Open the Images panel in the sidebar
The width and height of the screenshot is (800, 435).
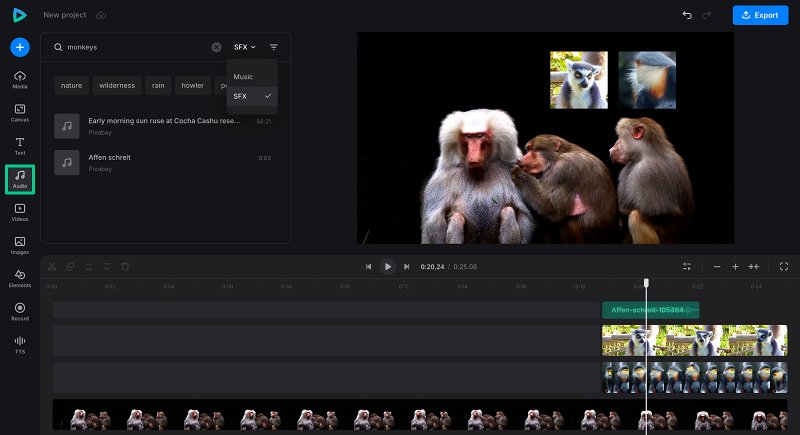point(20,246)
